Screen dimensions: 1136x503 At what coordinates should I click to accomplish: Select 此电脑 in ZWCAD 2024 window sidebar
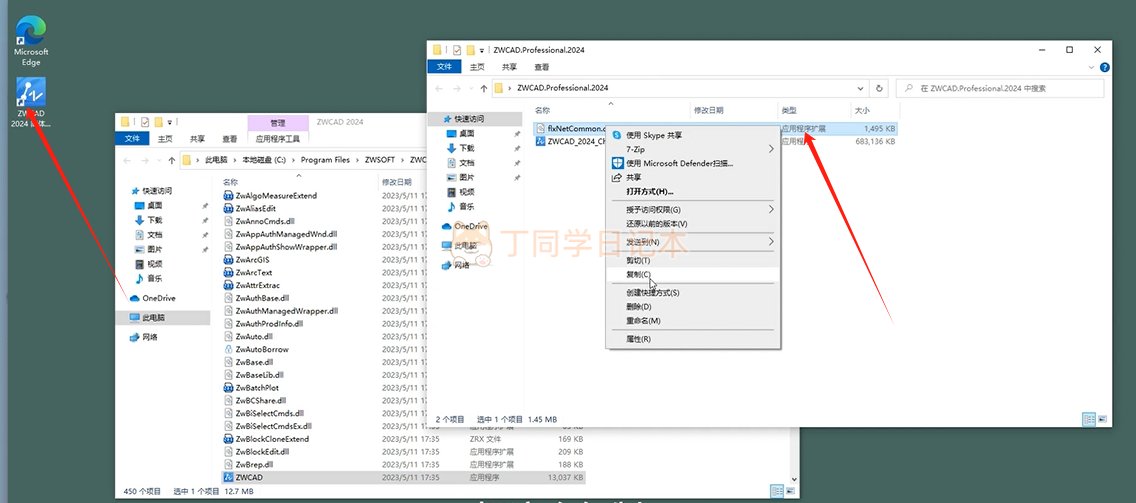click(147, 317)
